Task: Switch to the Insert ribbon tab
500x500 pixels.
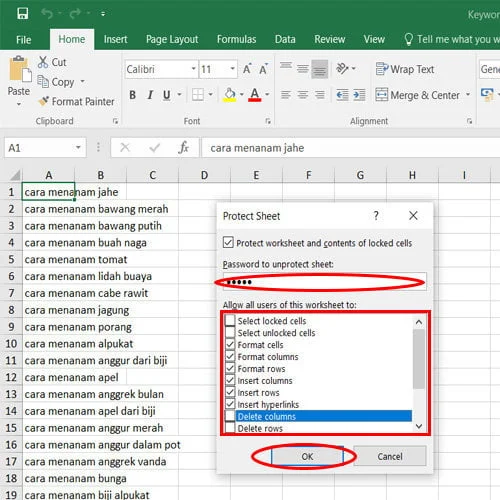Action: (x=115, y=39)
